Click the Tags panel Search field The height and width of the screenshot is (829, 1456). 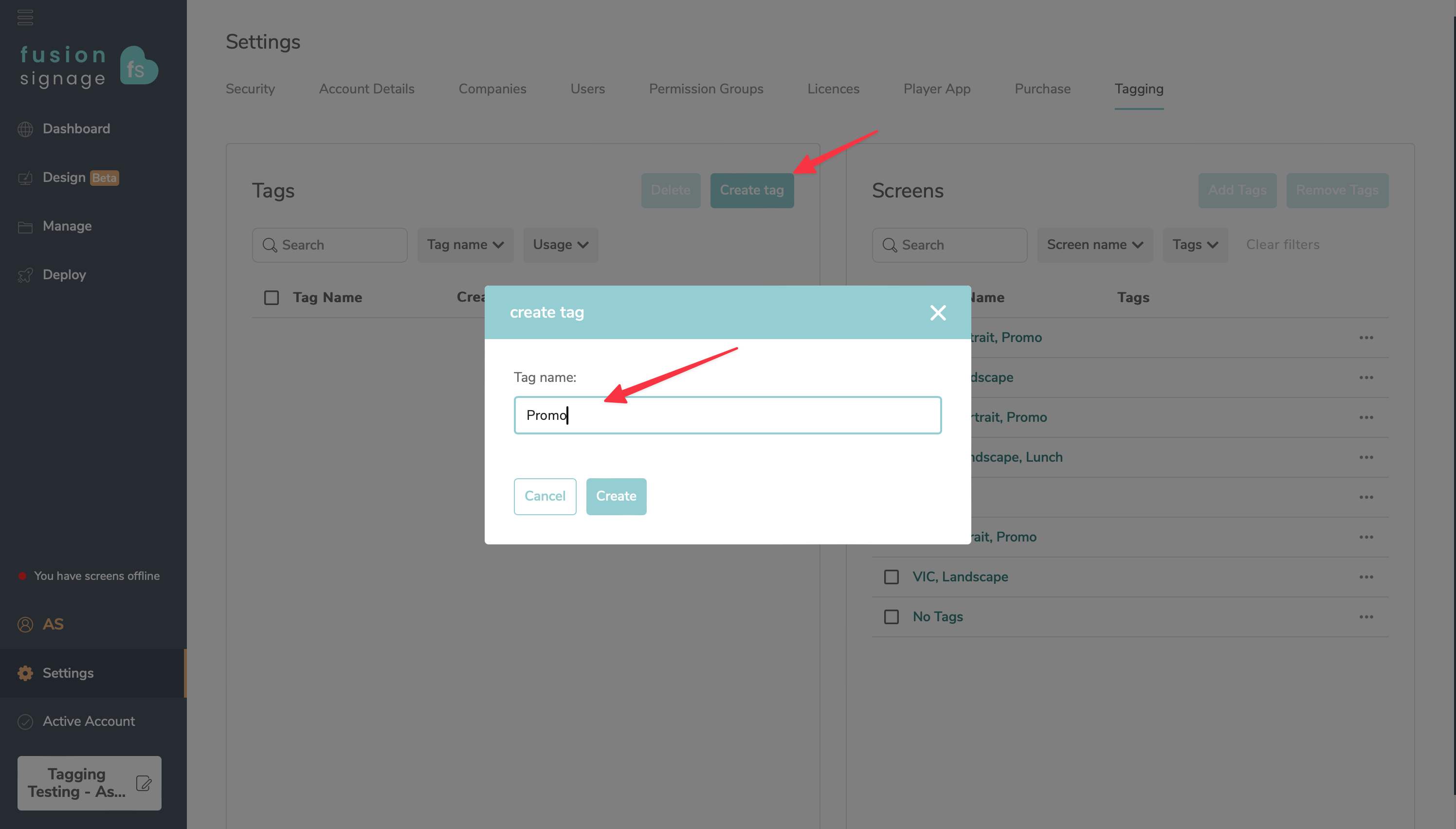click(x=330, y=245)
